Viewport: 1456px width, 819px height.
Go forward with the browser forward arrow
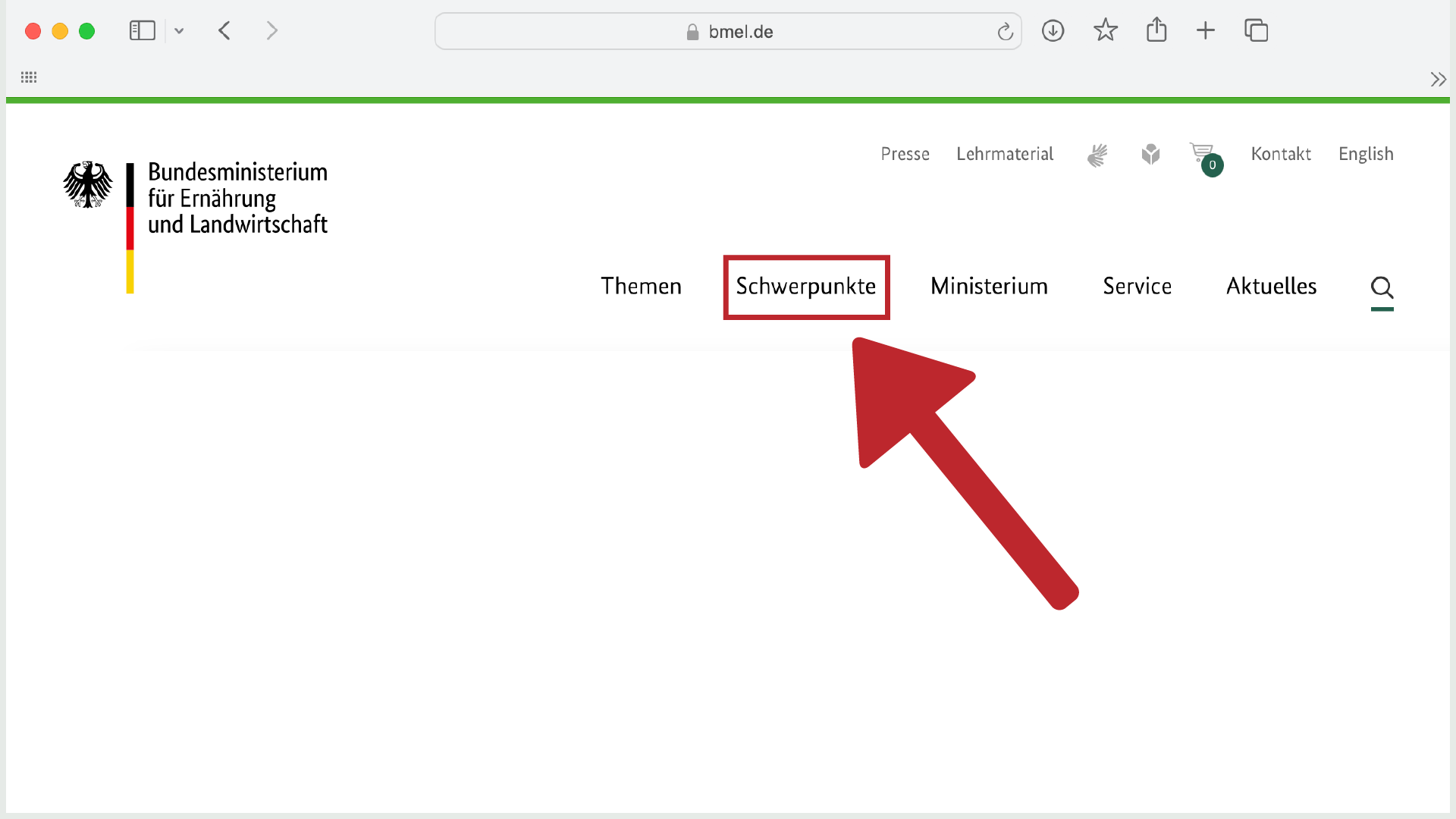pos(272,31)
